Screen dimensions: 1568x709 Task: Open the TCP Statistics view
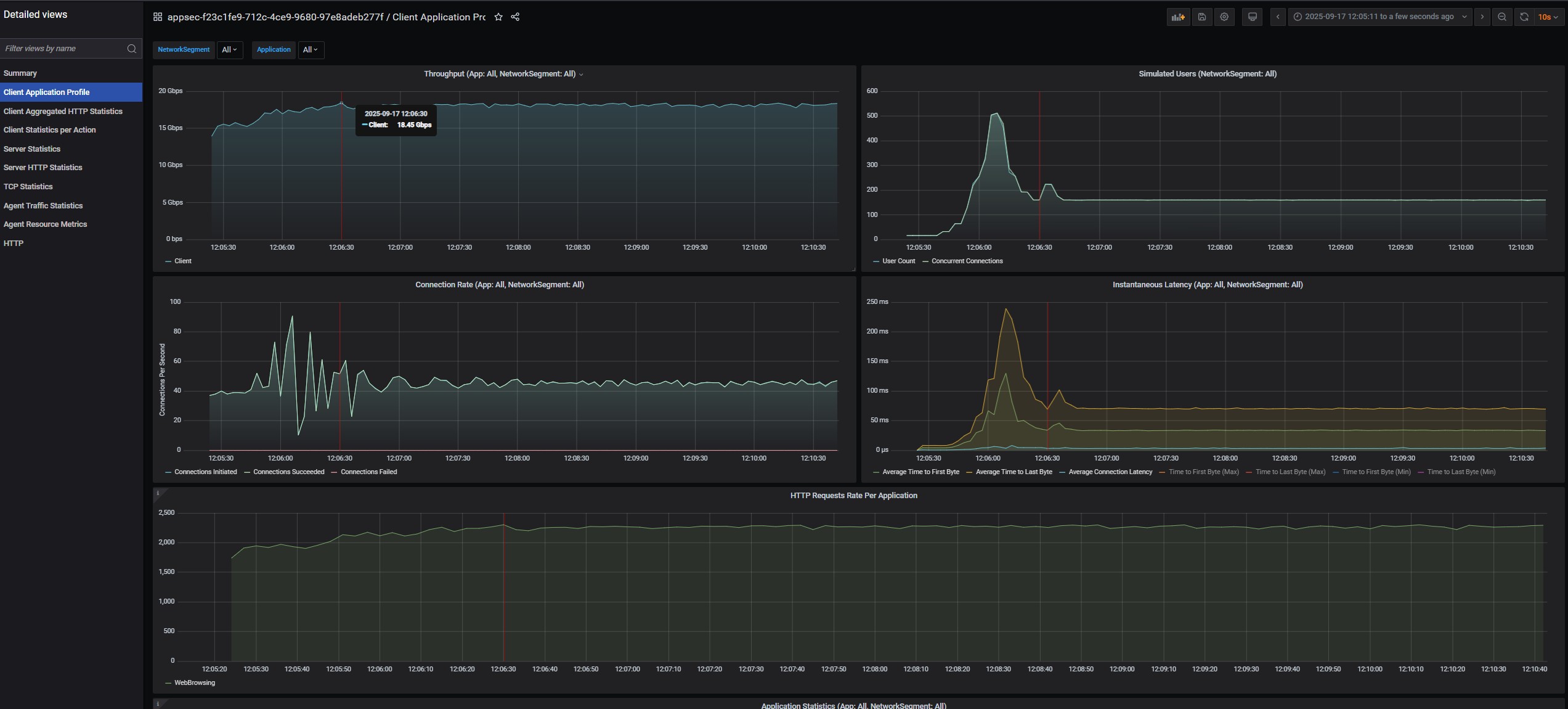(28, 187)
